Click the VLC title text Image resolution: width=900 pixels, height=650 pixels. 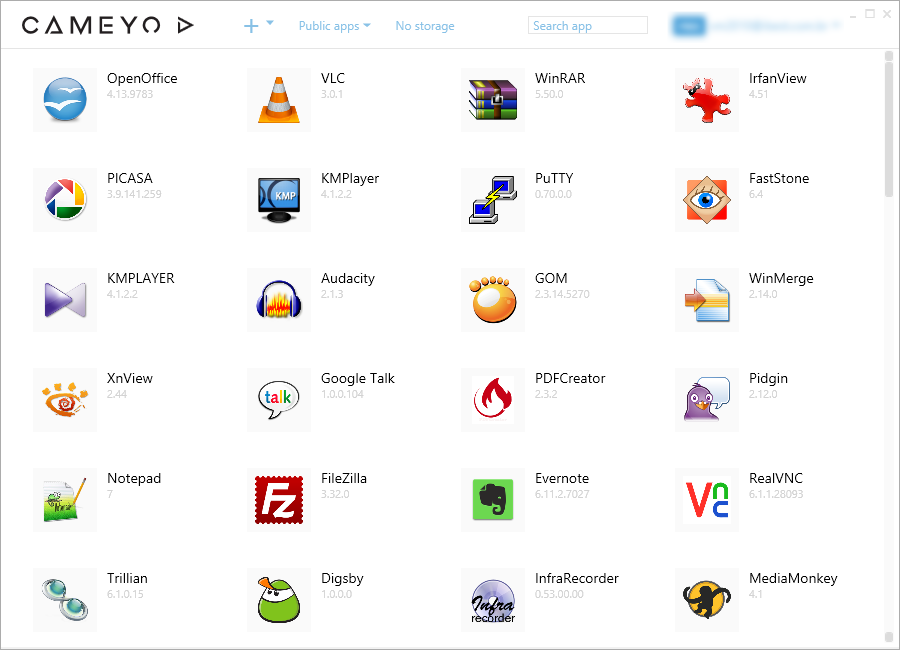[x=333, y=79]
